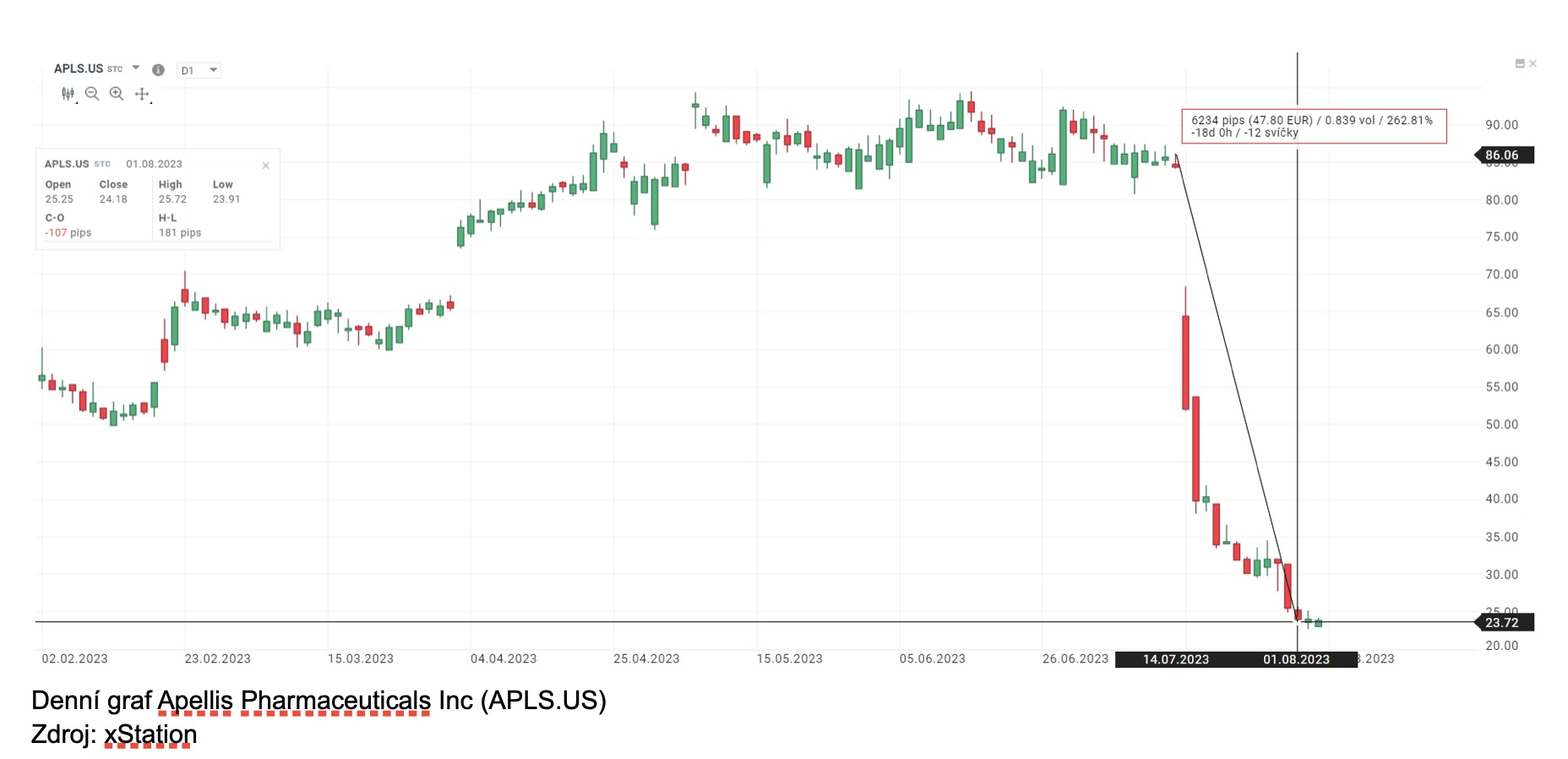
Task: Select the candlestick chart type icon
Action: 66,94
